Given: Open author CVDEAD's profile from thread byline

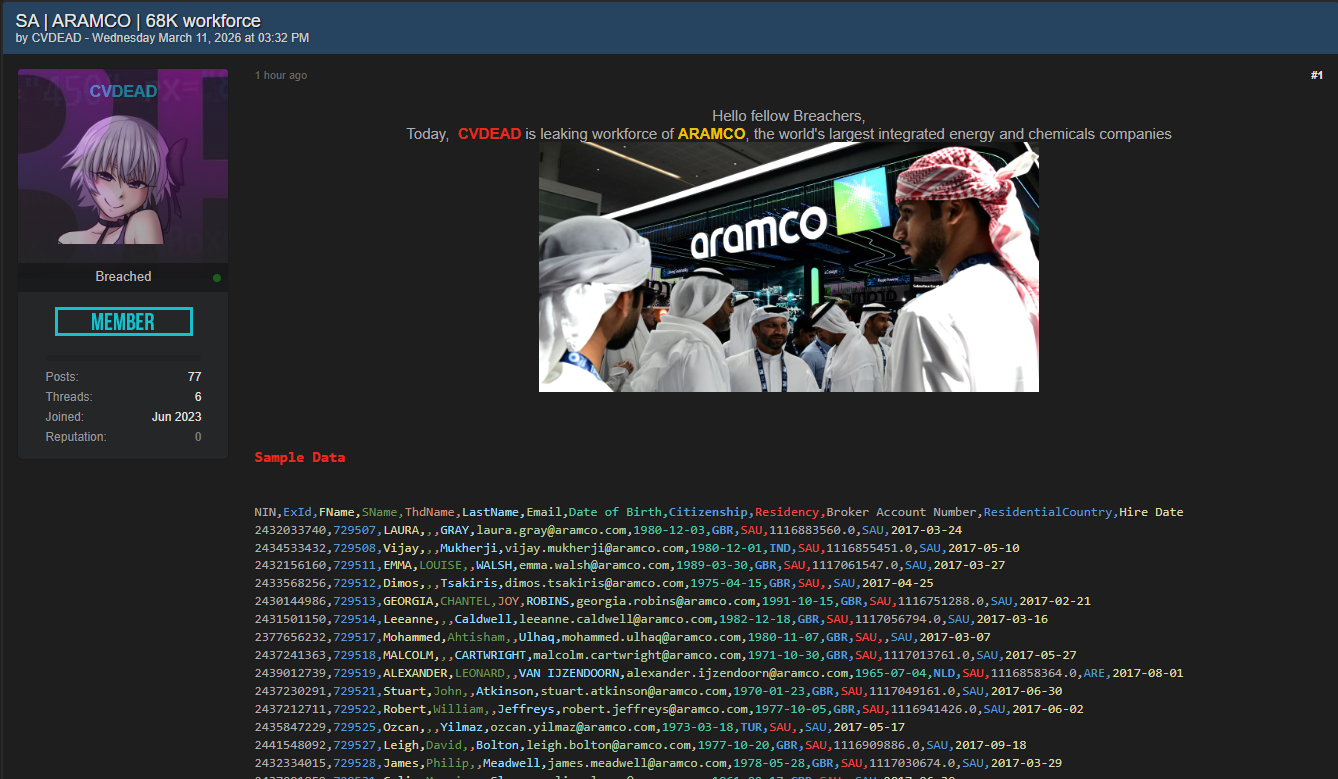Looking at the screenshot, I should coord(58,38).
